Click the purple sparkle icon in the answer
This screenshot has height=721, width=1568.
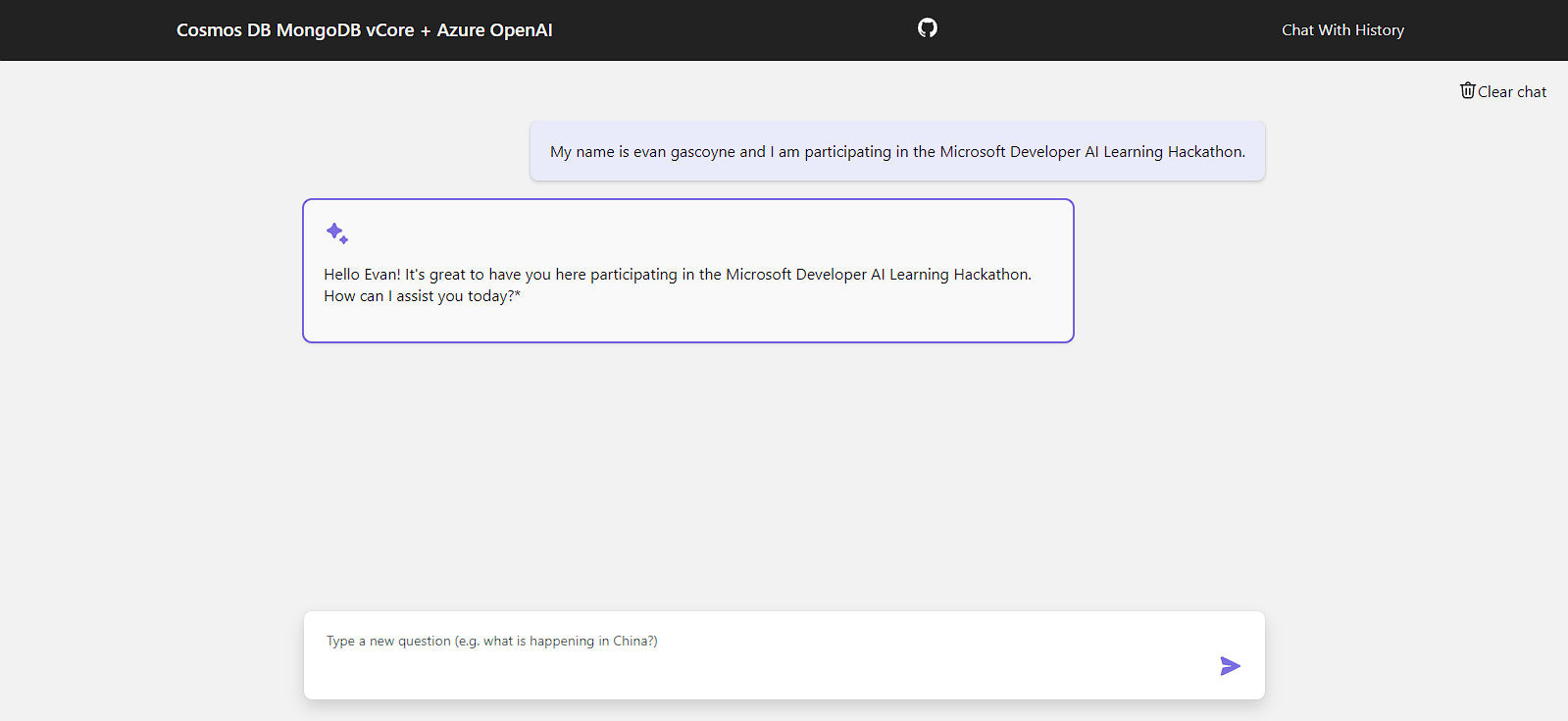tap(336, 233)
